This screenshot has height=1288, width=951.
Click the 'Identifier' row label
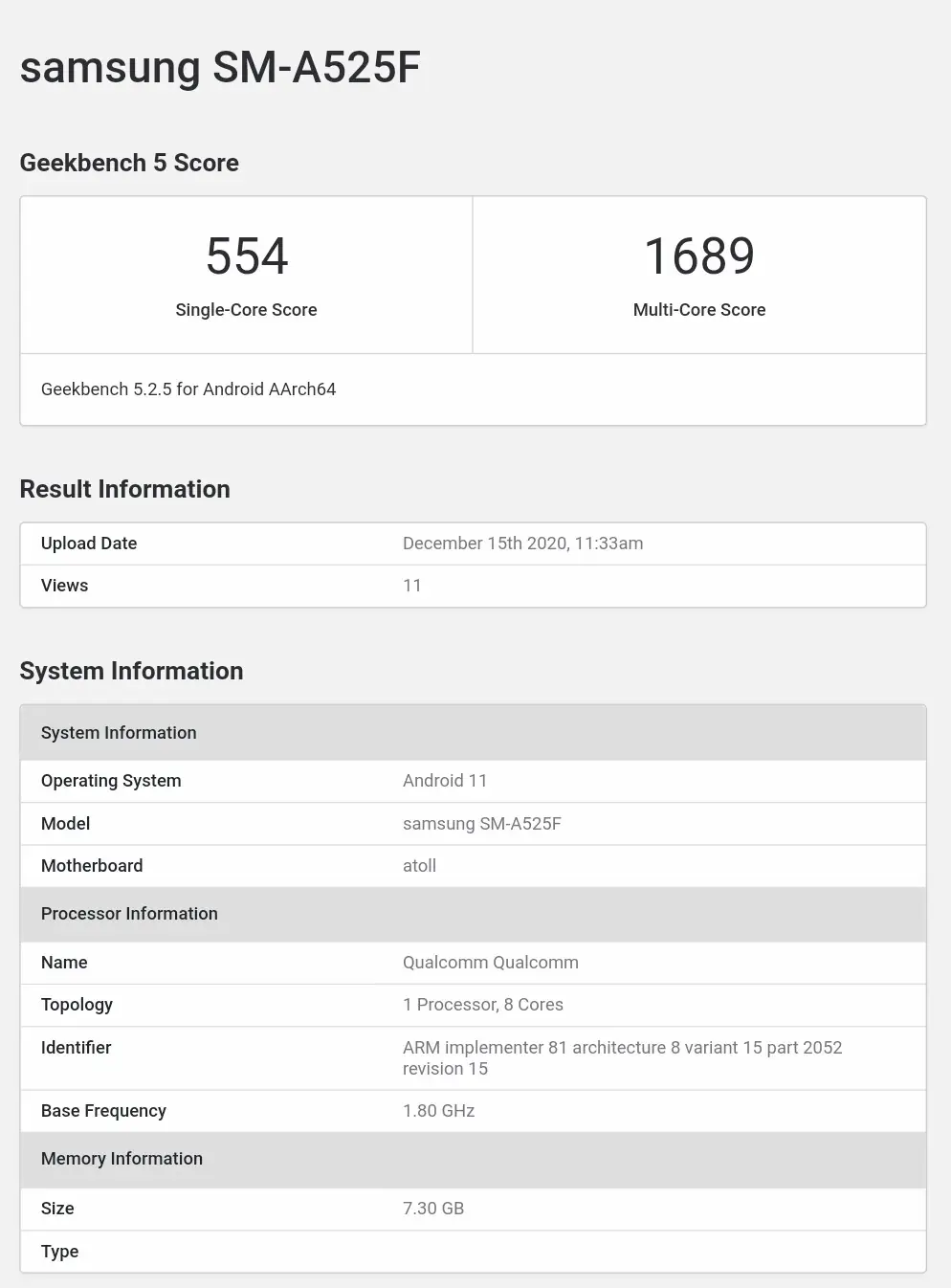tap(76, 1048)
